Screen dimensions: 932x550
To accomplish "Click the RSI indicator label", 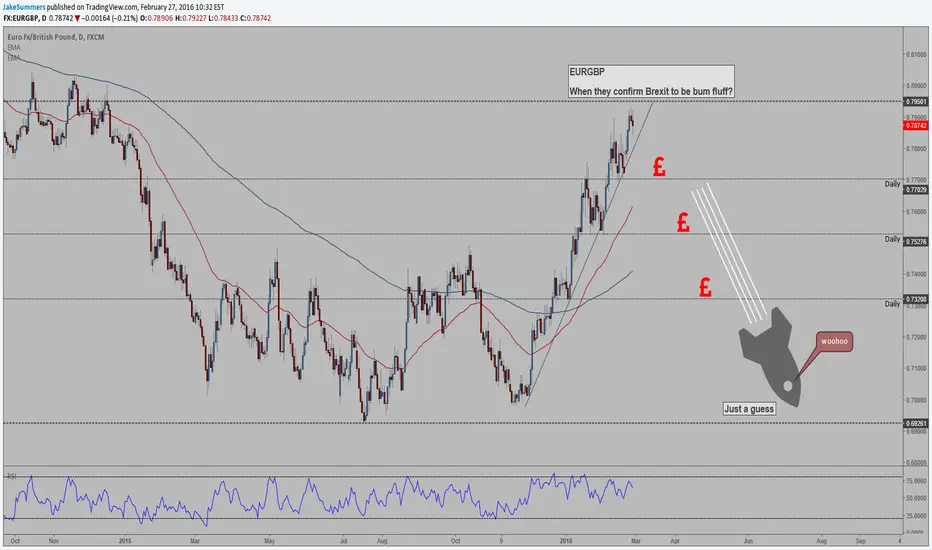I will point(11,476).
